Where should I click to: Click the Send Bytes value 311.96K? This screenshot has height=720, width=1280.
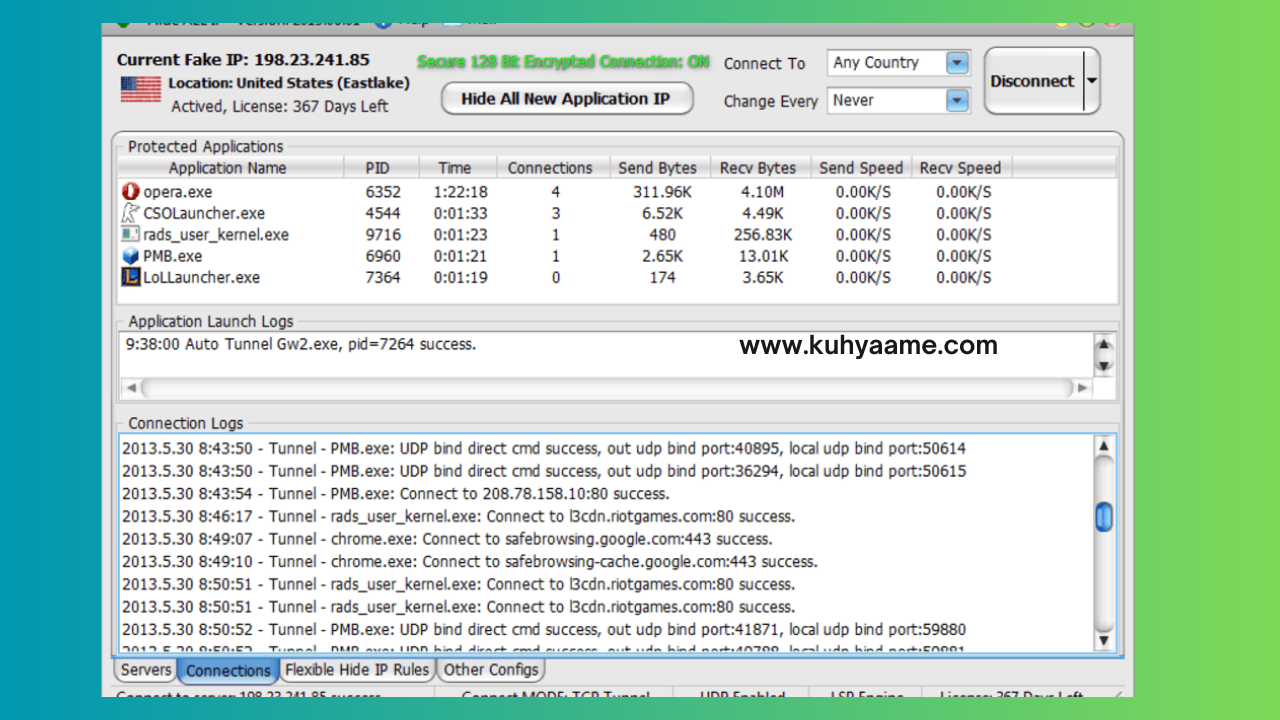click(663, 192)
